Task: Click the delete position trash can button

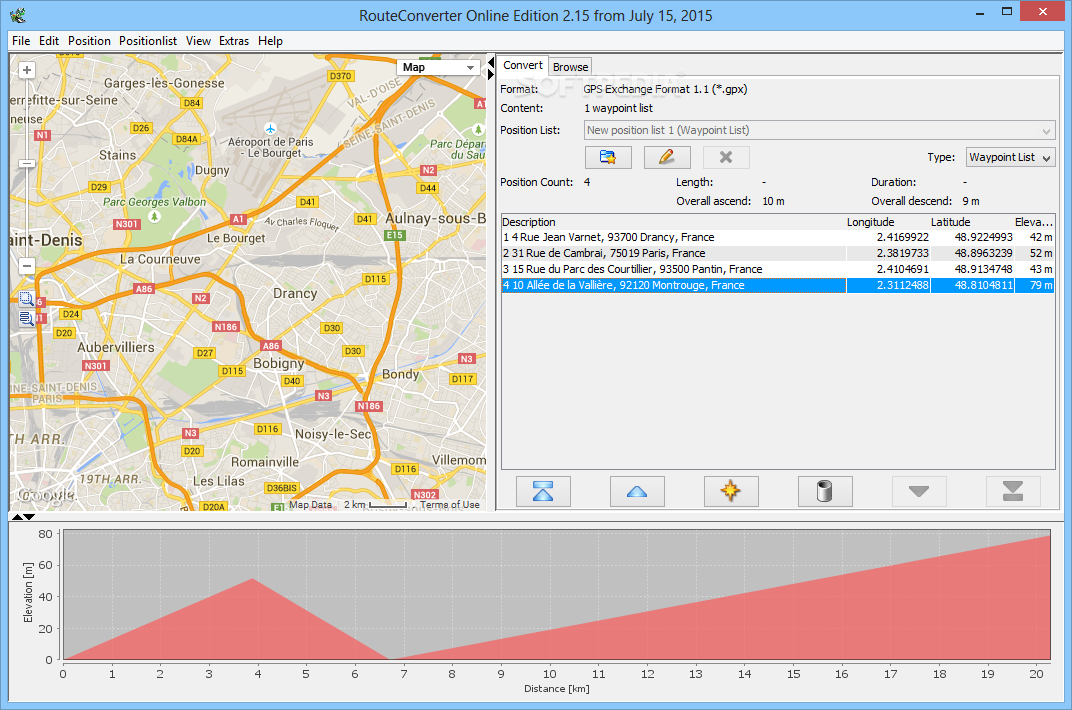Action: point(825,491)
